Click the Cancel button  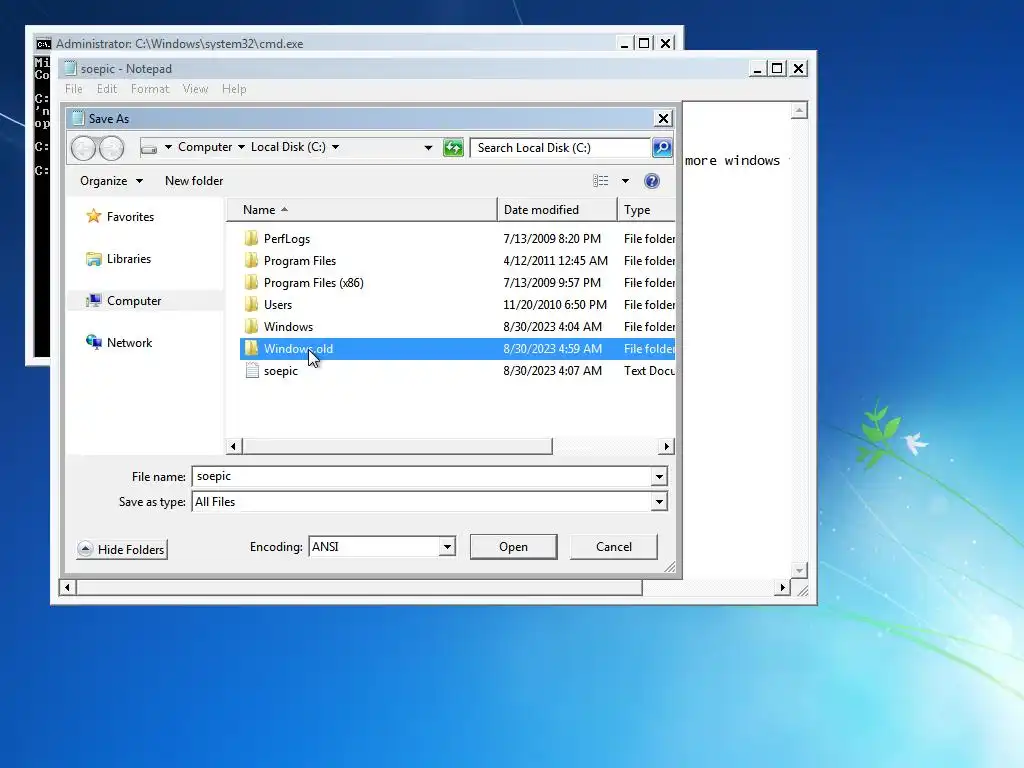coord(614,547)
